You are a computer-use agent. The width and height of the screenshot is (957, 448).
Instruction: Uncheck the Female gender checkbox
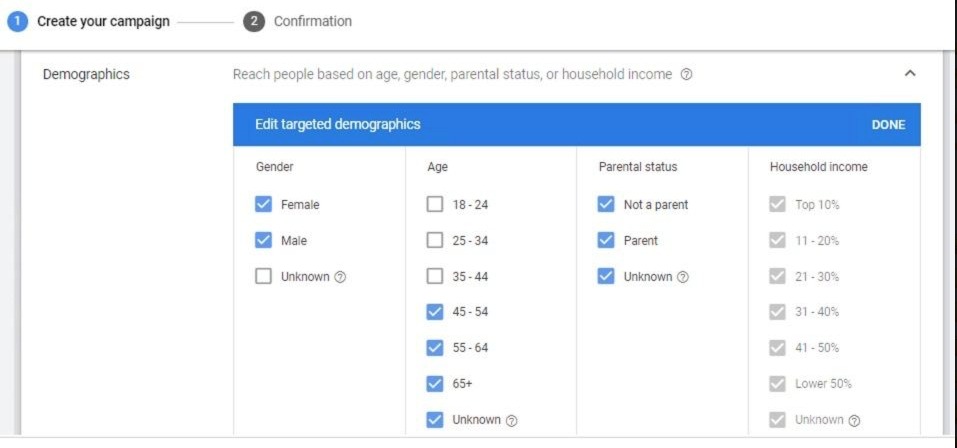pyautogui.click(x=264, y=205)
